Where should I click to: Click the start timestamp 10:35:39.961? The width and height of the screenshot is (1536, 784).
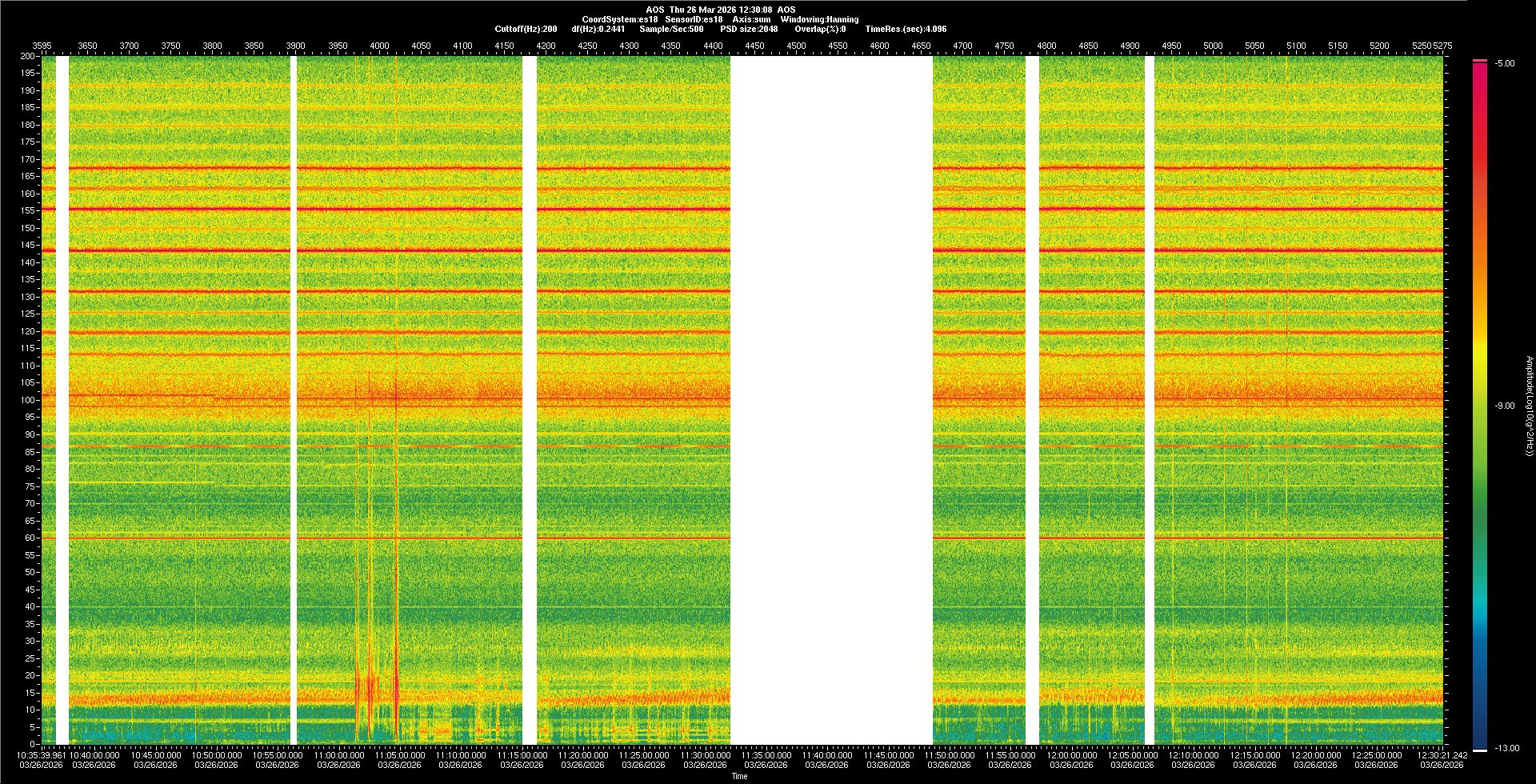41,755
